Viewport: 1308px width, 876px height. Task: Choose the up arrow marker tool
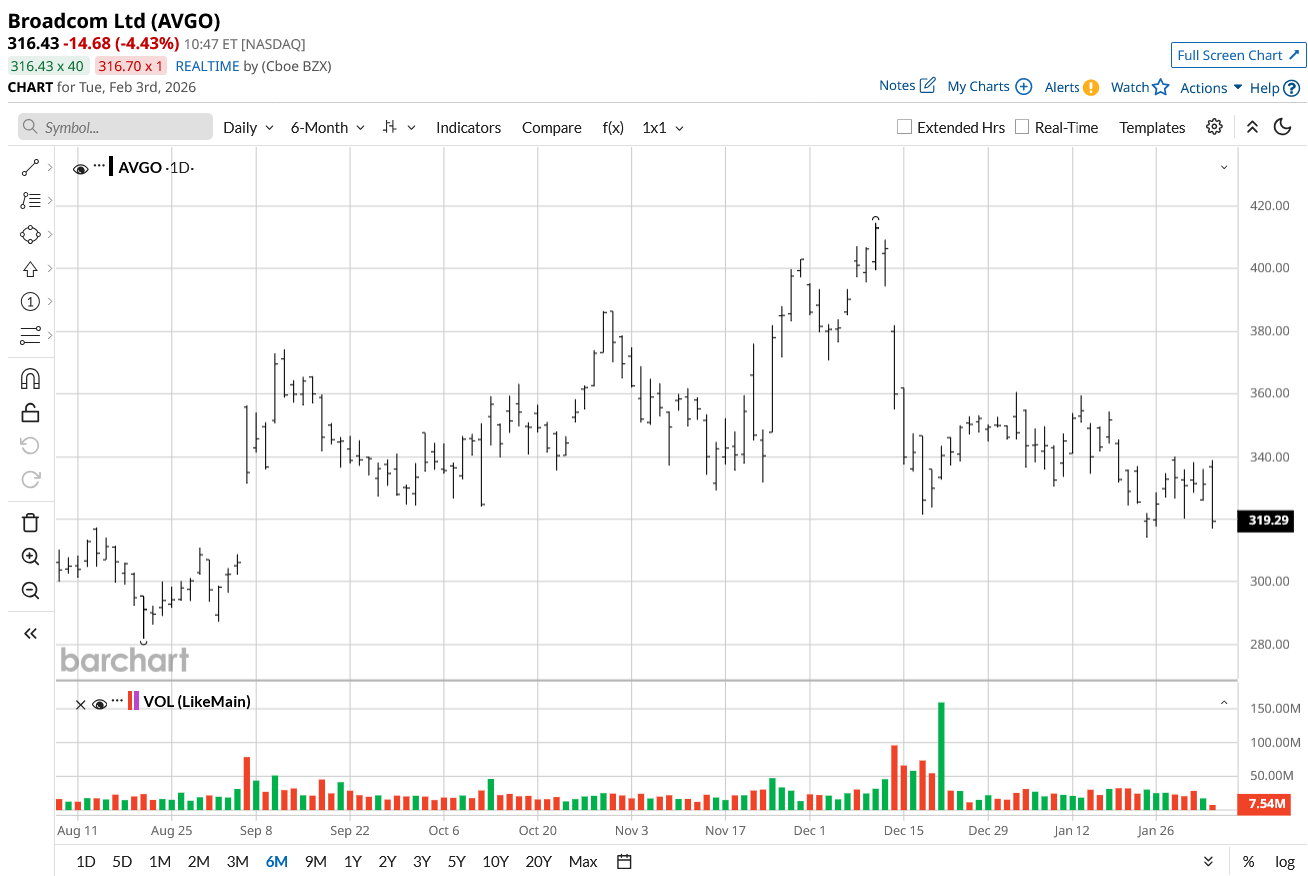pyautogui.click(x=30, y=268)
